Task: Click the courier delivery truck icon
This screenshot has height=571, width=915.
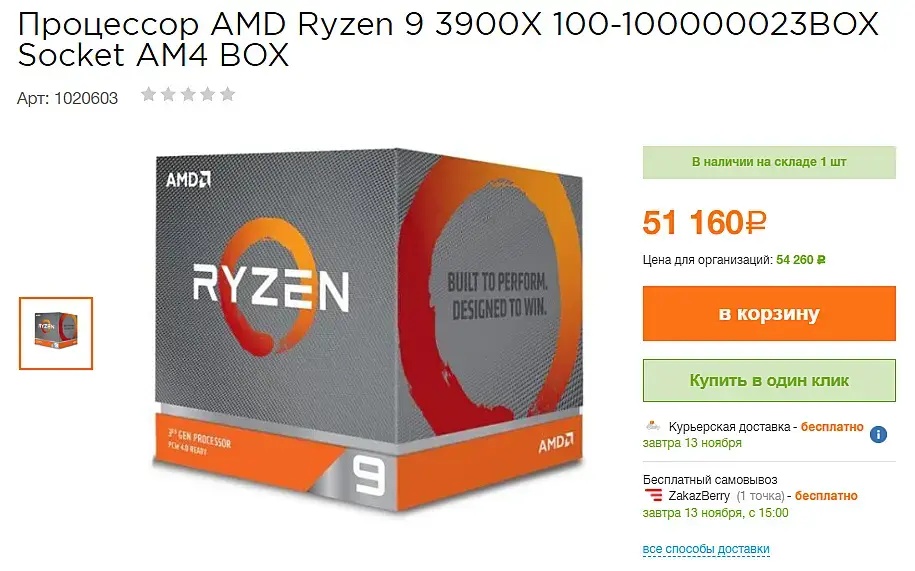Action: click(x=653, y=426)
